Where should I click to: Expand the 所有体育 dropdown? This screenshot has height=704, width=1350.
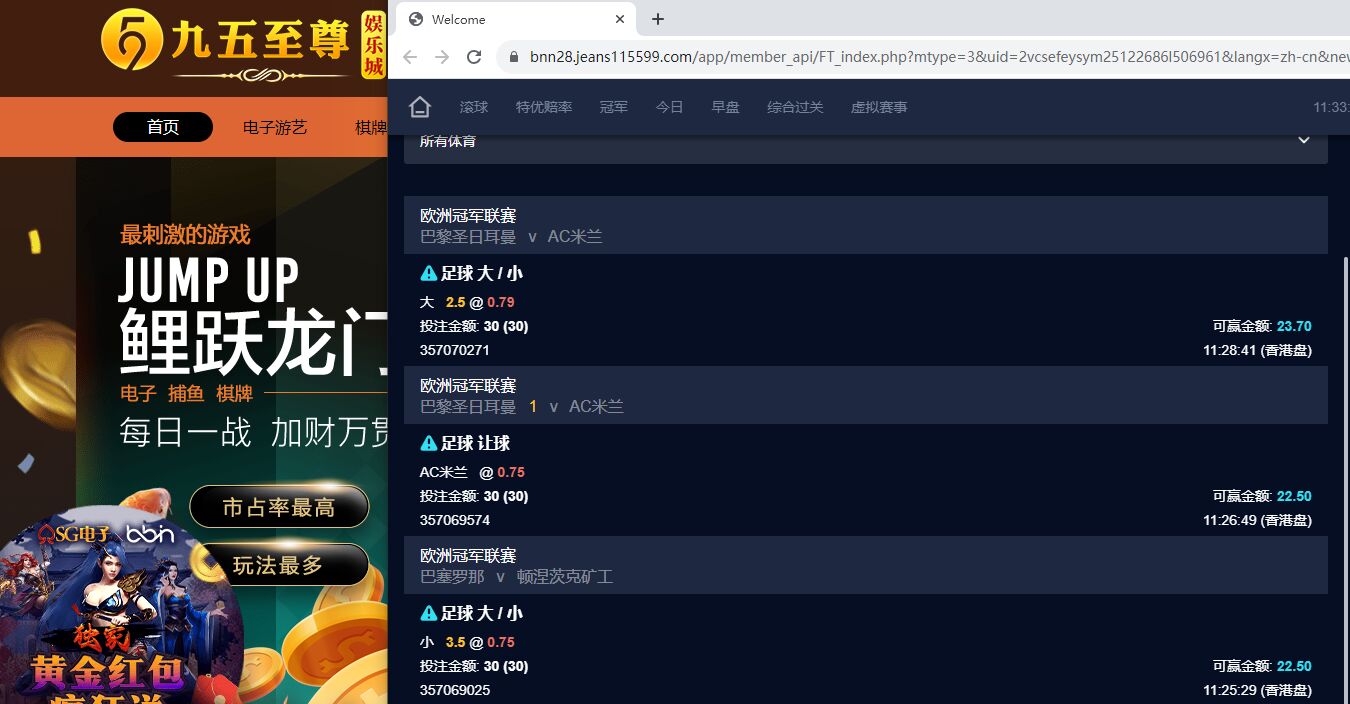(x=866, y=143)
